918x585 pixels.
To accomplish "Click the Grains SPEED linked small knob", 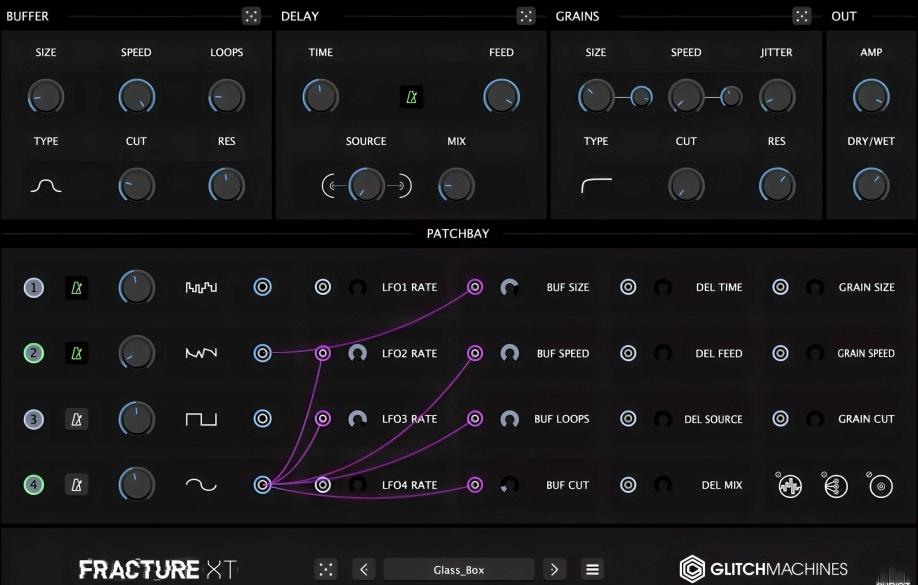I will 731,97.
